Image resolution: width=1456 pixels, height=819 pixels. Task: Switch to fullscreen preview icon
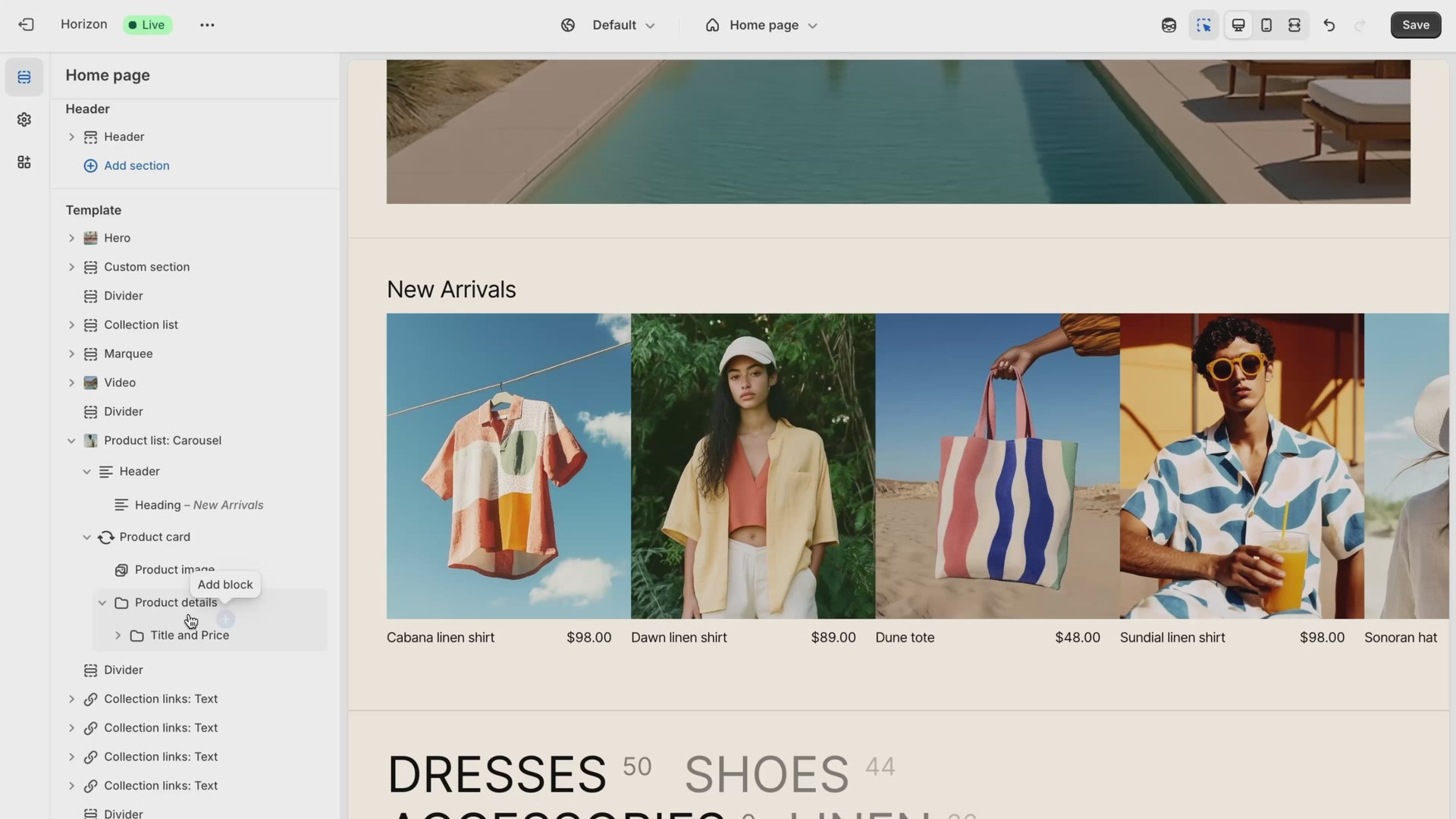[1294, 25]
